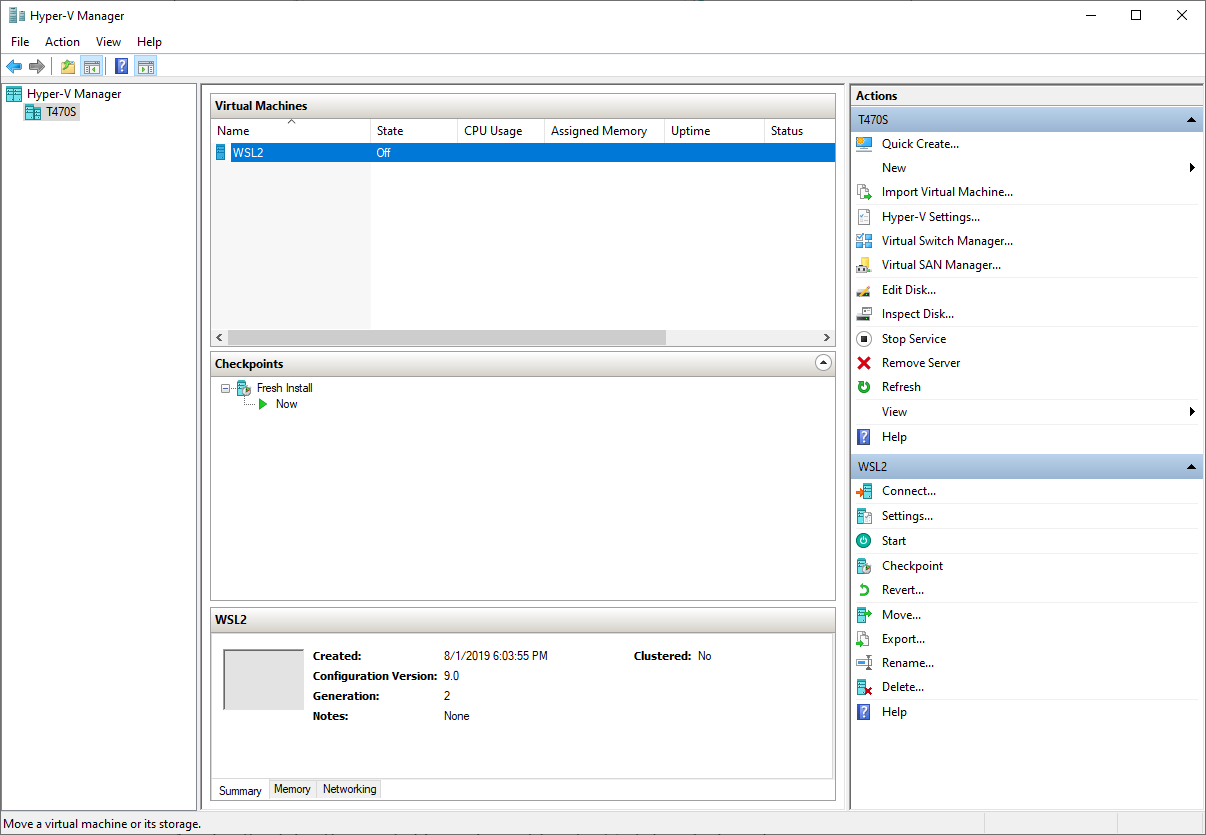Click the Show/Hide Action Pane toolbar icon
Image resolution: width=1206 pixels, height=835 pixels.
pos(146,66)
